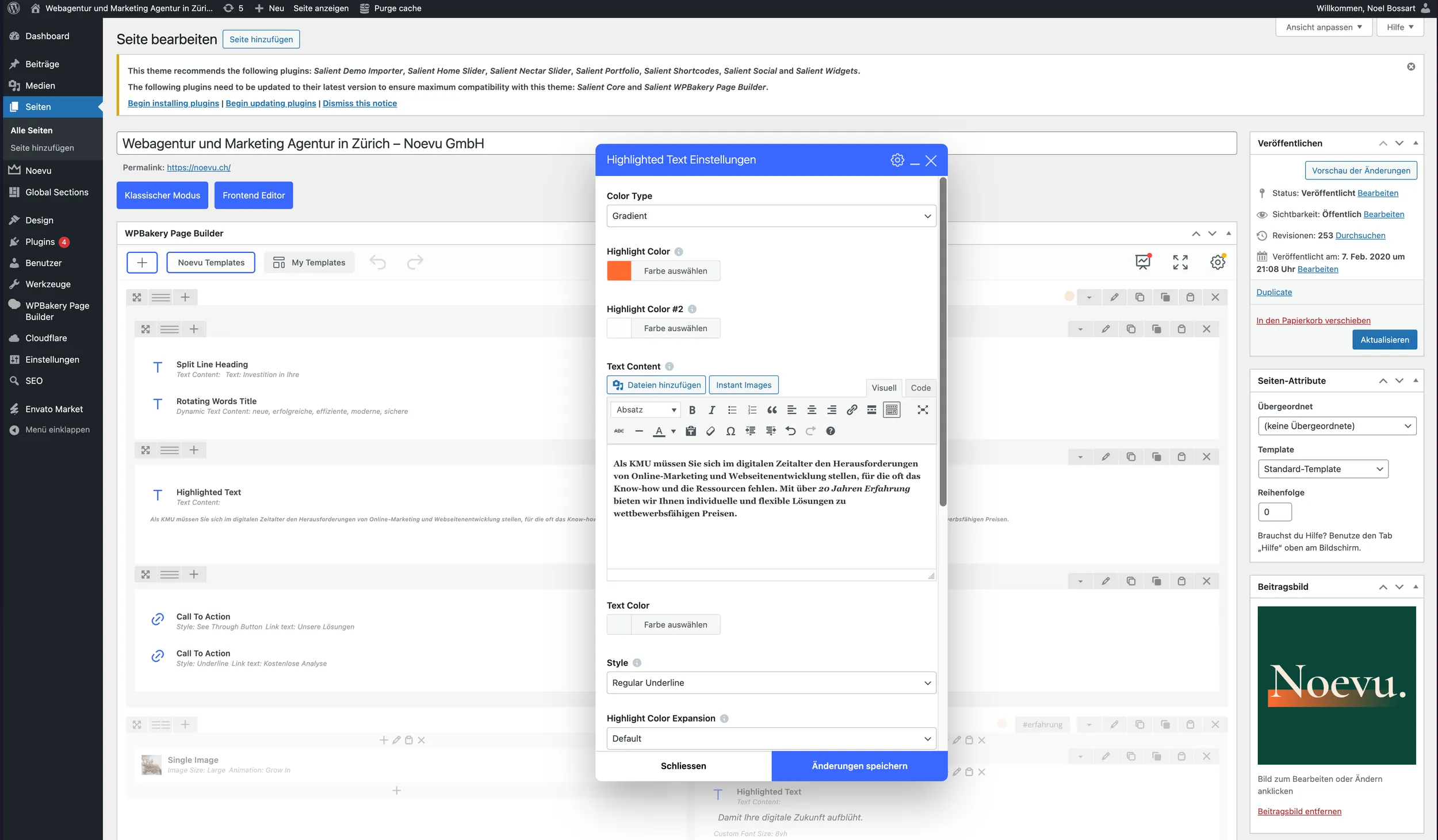The height and width of the screenshot is (840, 1438).
Task: Open the WPBakery page settings gear
Action: [1218, 262]
